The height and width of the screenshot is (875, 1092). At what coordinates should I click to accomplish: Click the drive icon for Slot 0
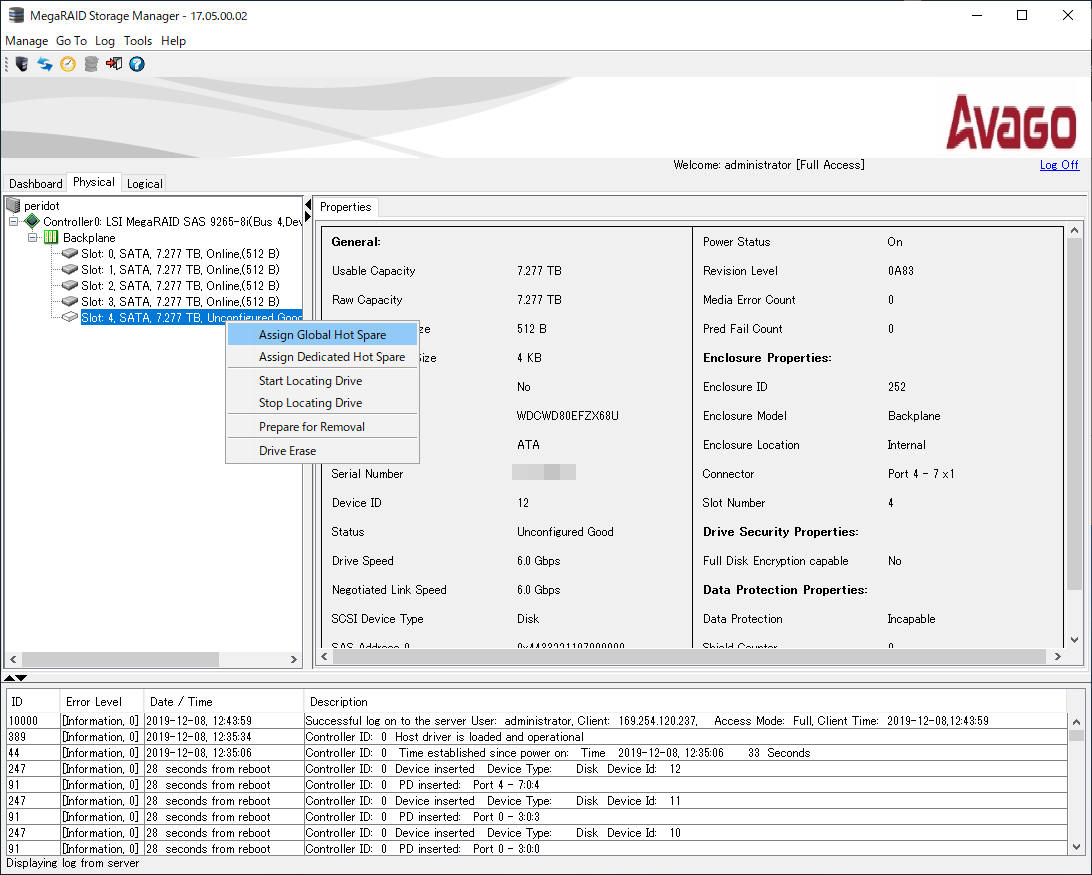[x=70, y=254]
